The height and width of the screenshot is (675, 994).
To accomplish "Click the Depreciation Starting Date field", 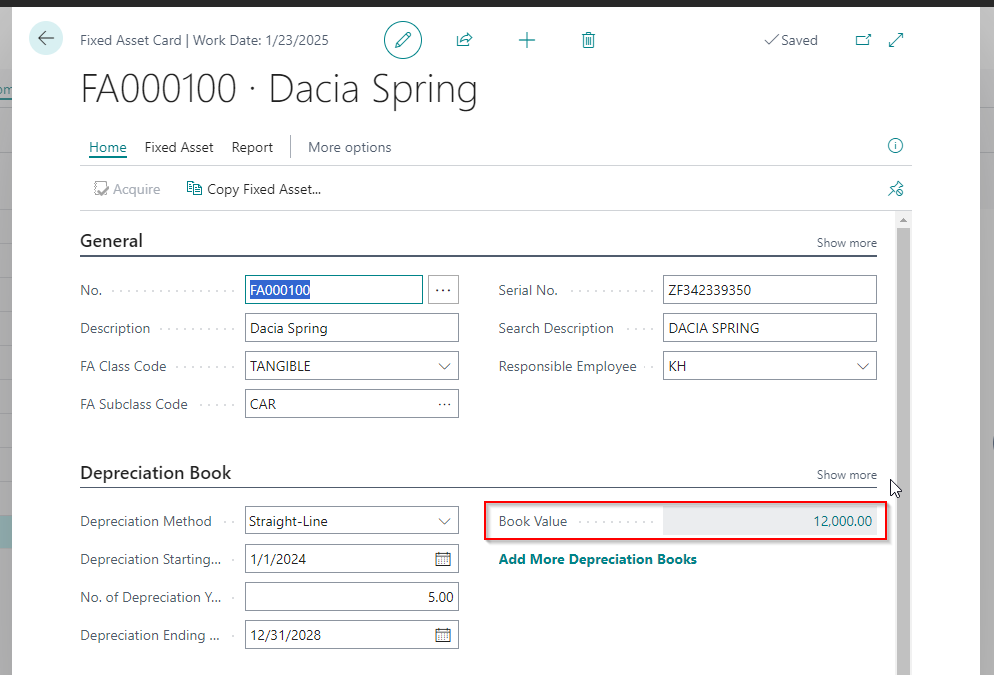I will coord(352,559).
